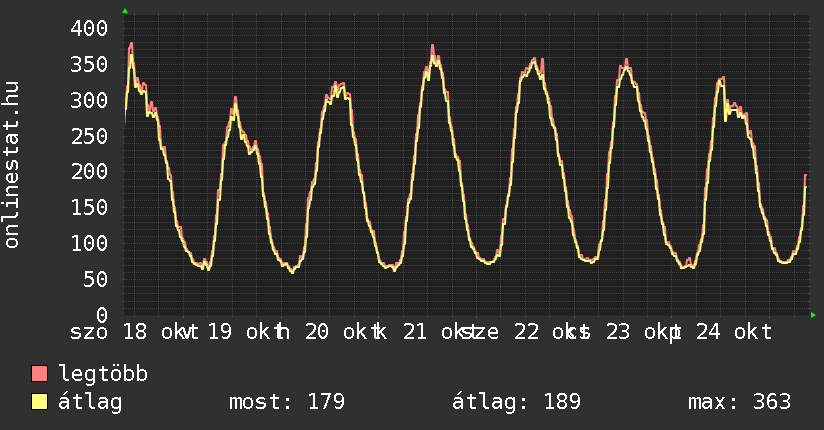
Task: Click the 400 label on the y-axis
Action: point(89,28)
